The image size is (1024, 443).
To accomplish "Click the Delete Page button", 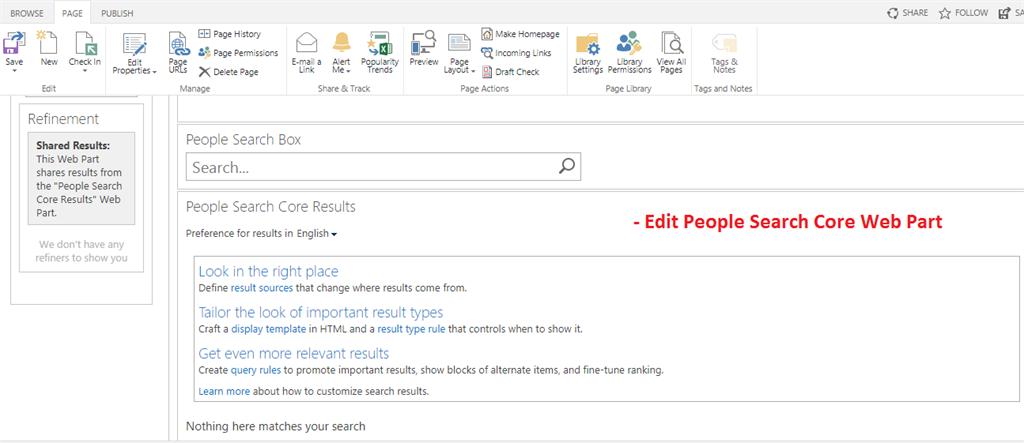I will (x=229, y=72).
